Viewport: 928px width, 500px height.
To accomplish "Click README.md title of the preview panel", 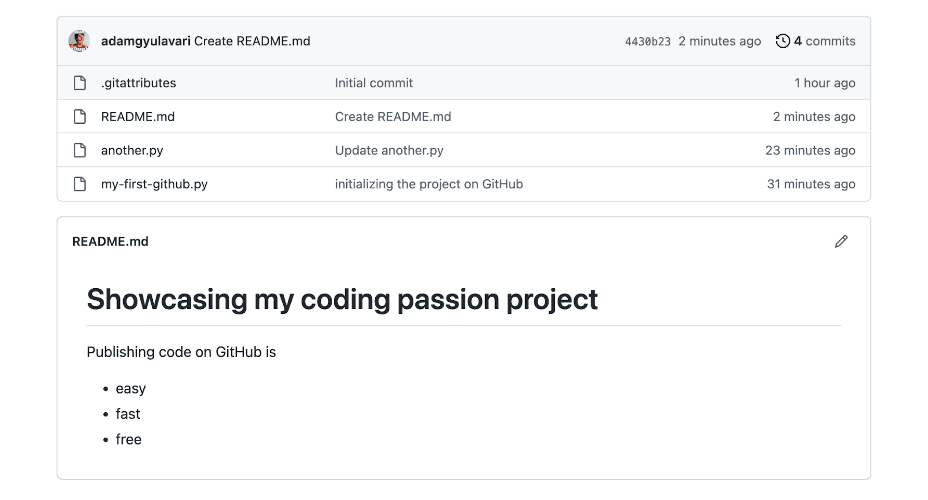I will [110, 241].
